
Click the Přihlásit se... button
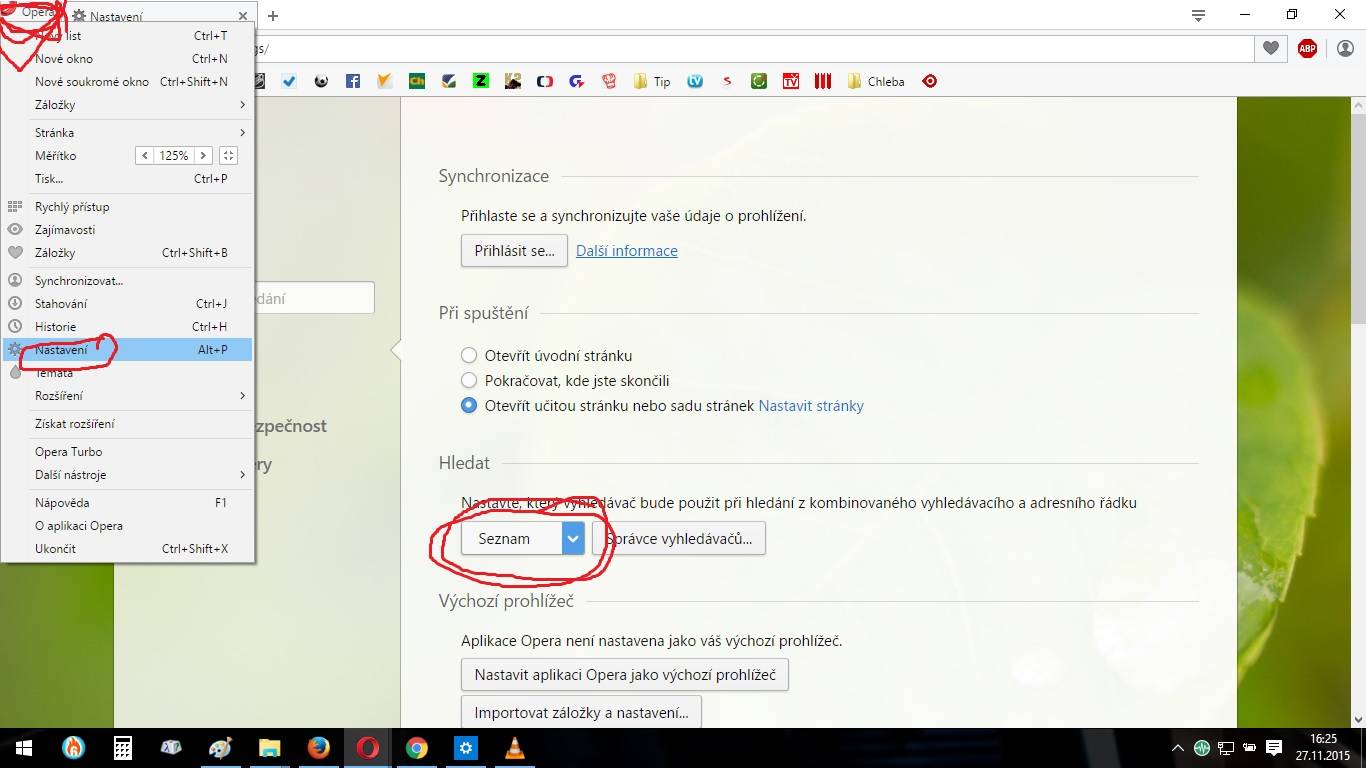tap(514, 251)
